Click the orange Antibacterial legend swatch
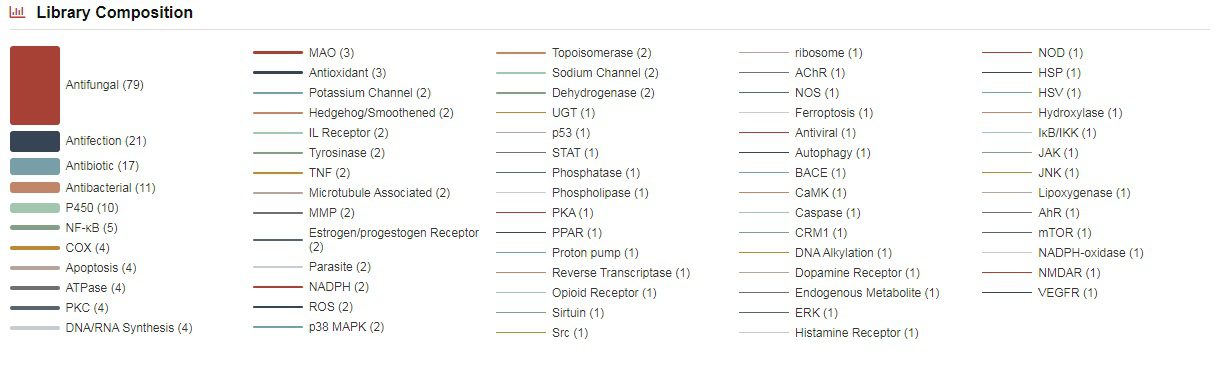 (x=35, y=188)
